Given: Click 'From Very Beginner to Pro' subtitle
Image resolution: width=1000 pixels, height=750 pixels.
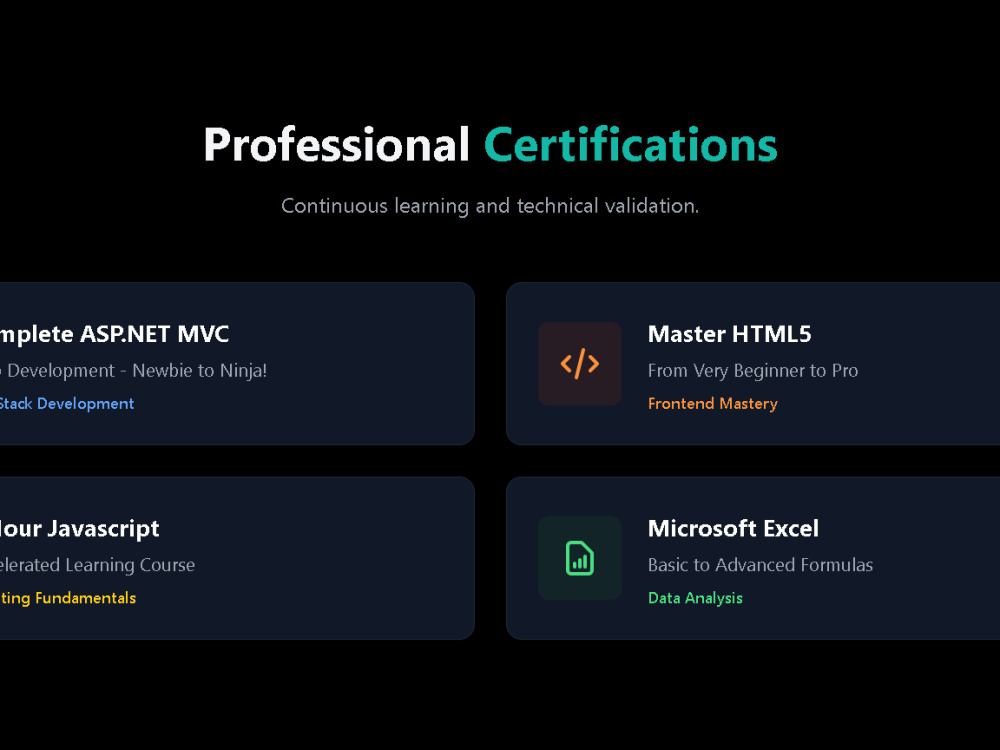Looking at the screenshot, I should pos(753,371).
